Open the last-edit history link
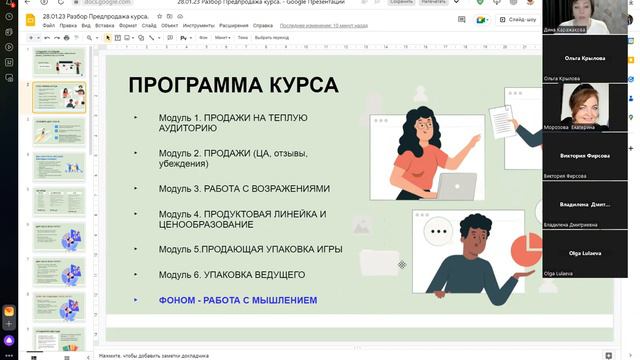Viewport: 640px width, 360px height. click(x=324, y=26)
